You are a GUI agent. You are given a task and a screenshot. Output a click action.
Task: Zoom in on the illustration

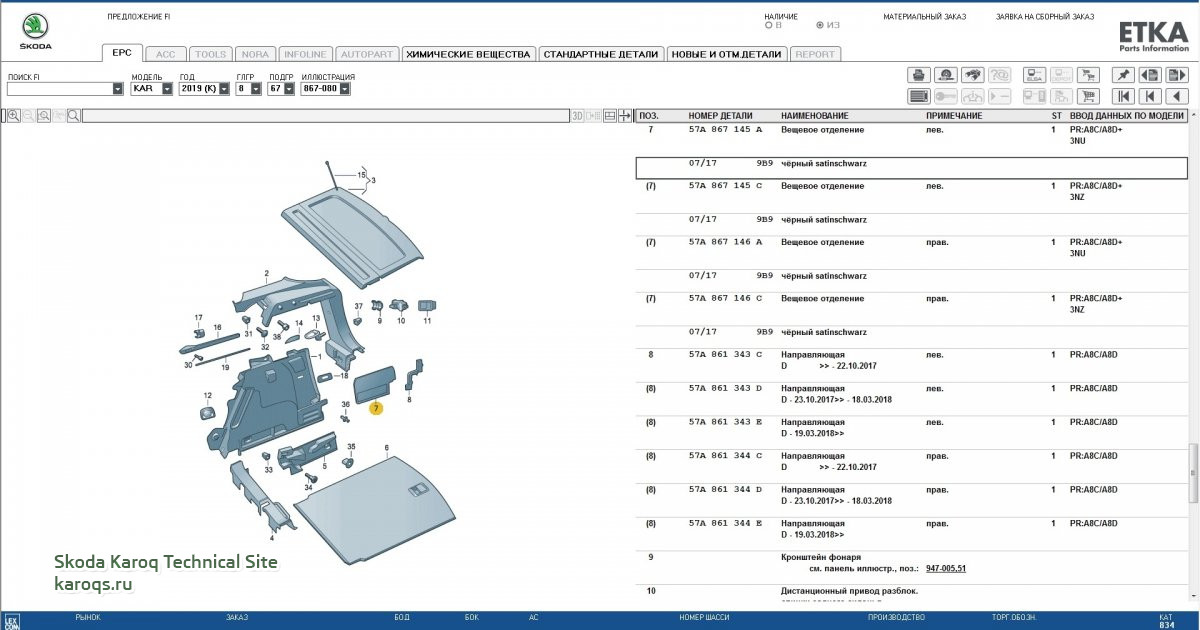tap(14, 116)
